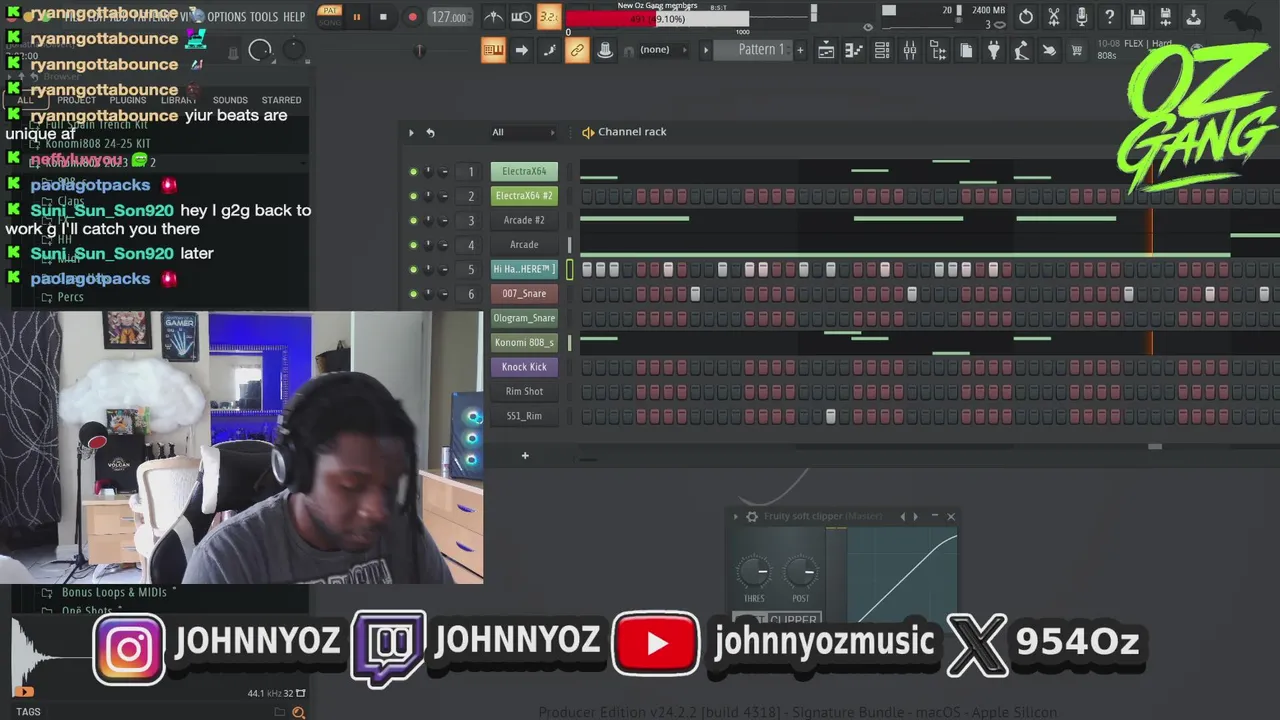Toggle the metronome icon
This screenshot has width=1280, height=720.
(493, 17)
